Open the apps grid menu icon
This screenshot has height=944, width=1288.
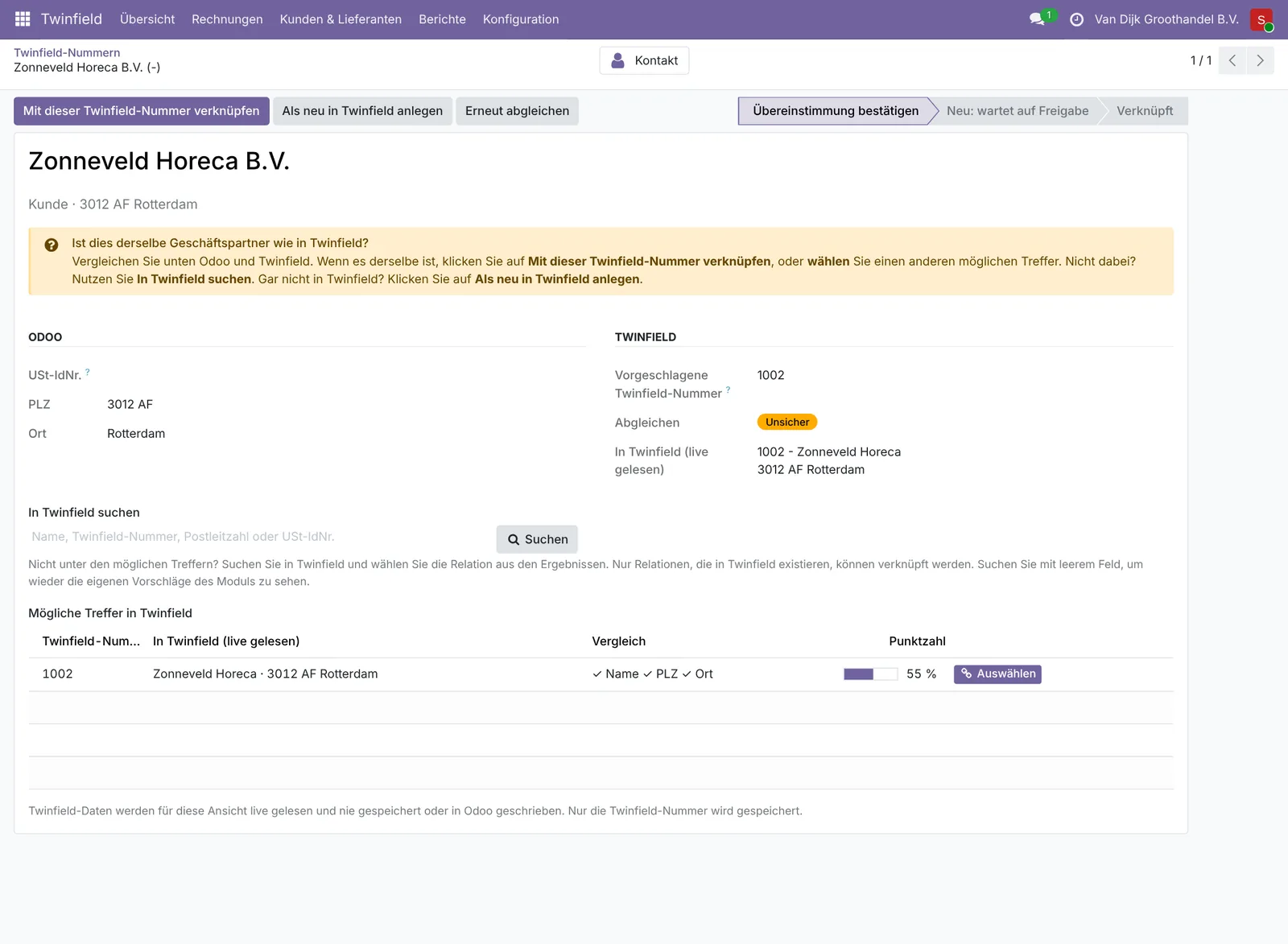(x=23, y=19)
